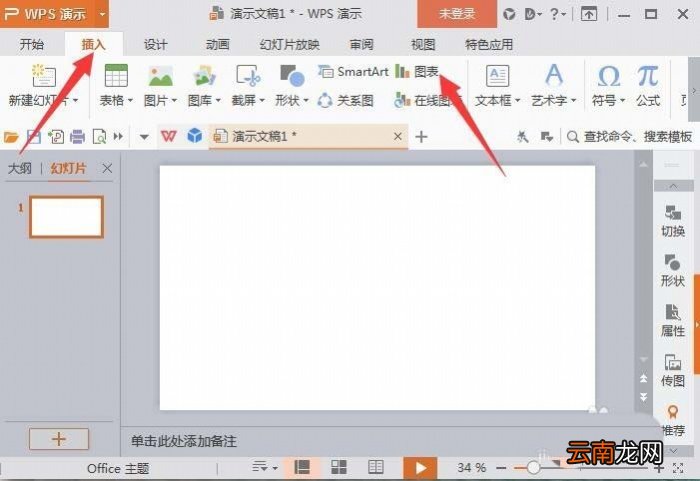Insert a picture with 图片 icon

[x=160, y=76]
